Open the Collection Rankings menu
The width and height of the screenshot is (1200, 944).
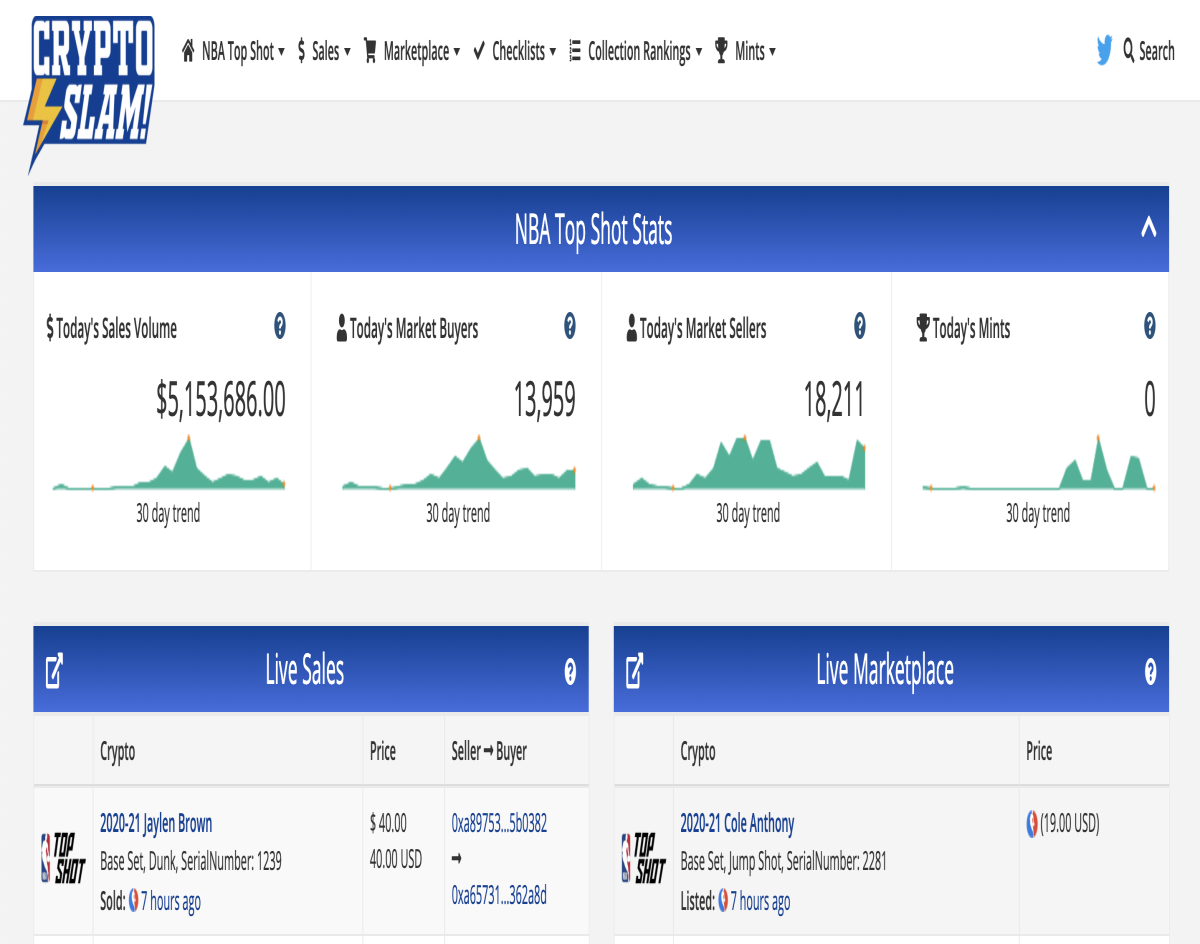point(635,51)
